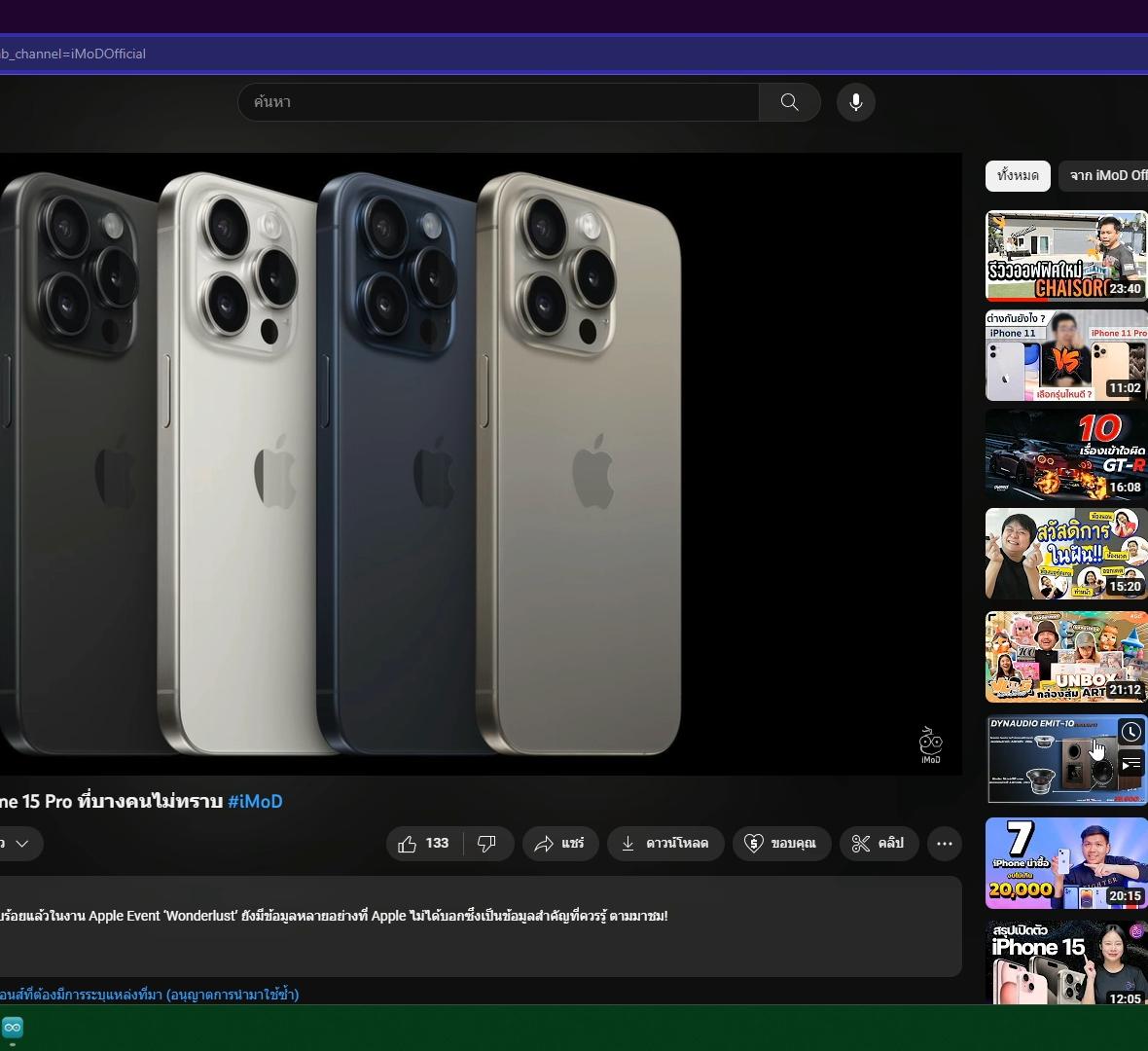1148x1051 pixels.
Task: Click the search input field
Action: click(x=498, y=102)
